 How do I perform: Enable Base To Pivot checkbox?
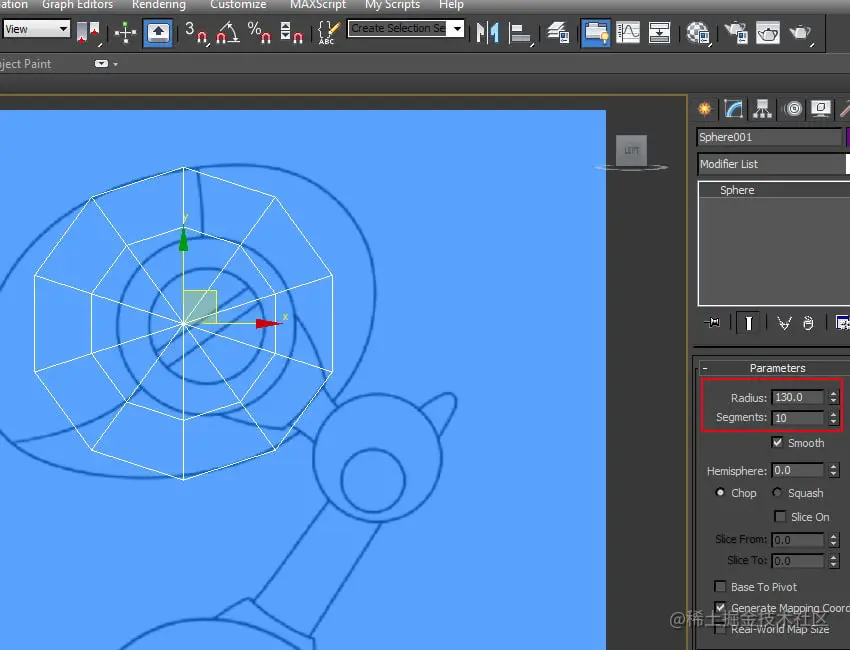(x=720, y=587)
